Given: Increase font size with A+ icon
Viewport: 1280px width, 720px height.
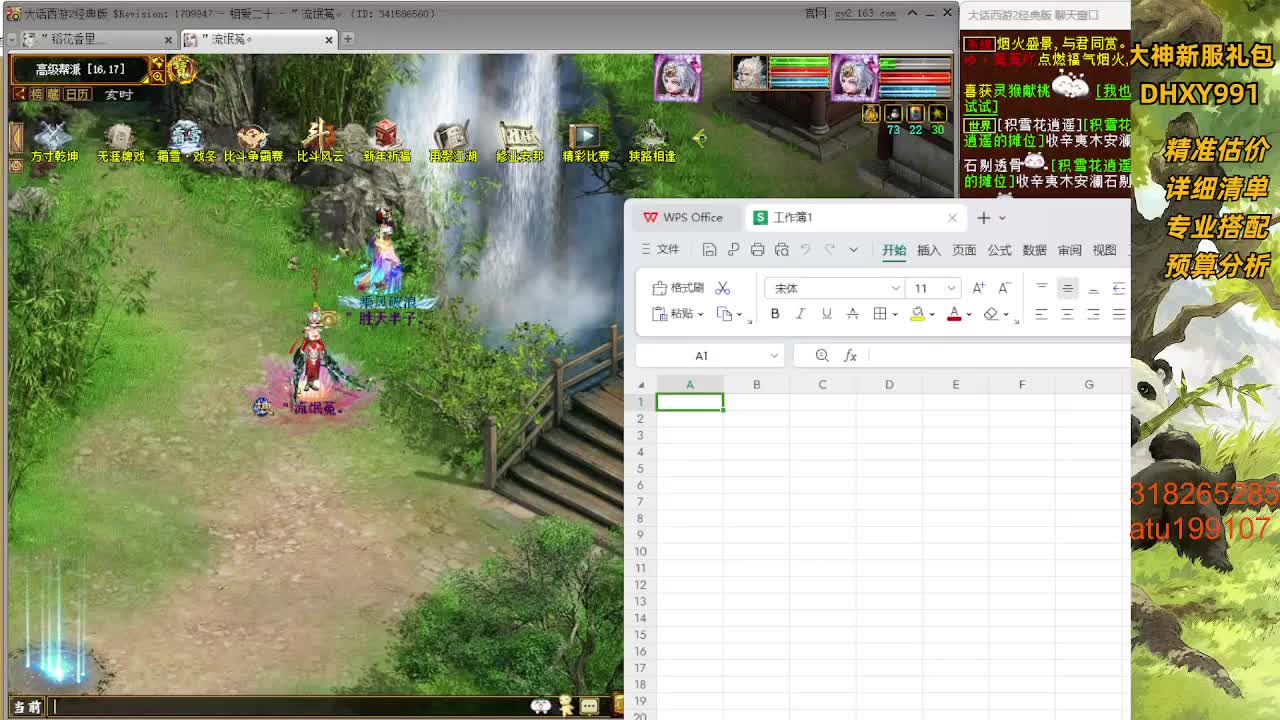Looking at the screenshot, I should click(979, 288).
